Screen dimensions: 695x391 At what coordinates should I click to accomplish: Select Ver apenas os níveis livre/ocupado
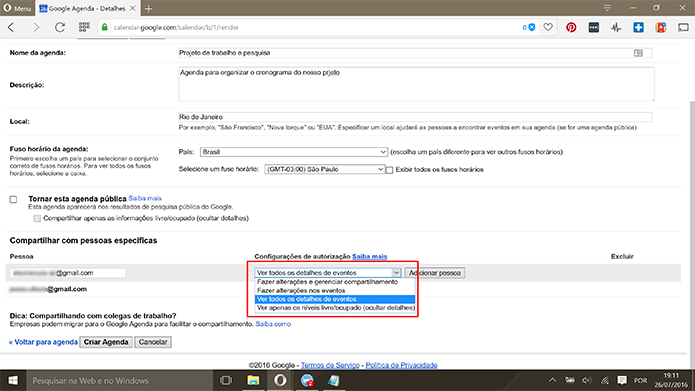pyautogui.click(x=336, y=308)
